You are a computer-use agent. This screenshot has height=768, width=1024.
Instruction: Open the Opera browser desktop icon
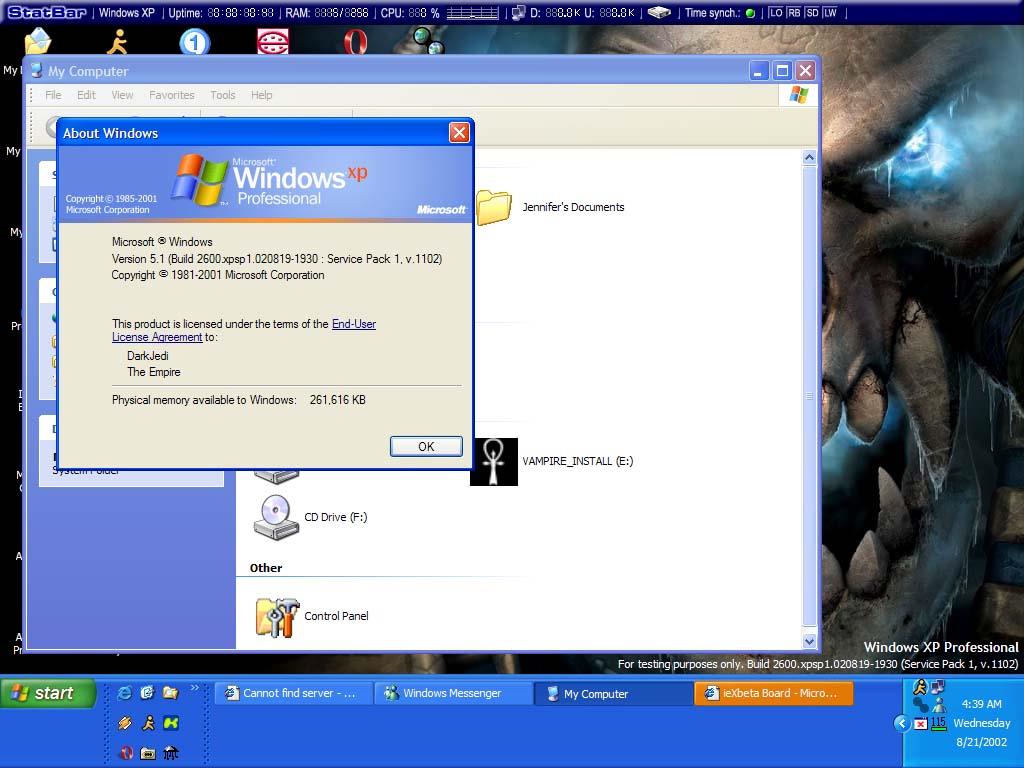(x=355, y=42)
